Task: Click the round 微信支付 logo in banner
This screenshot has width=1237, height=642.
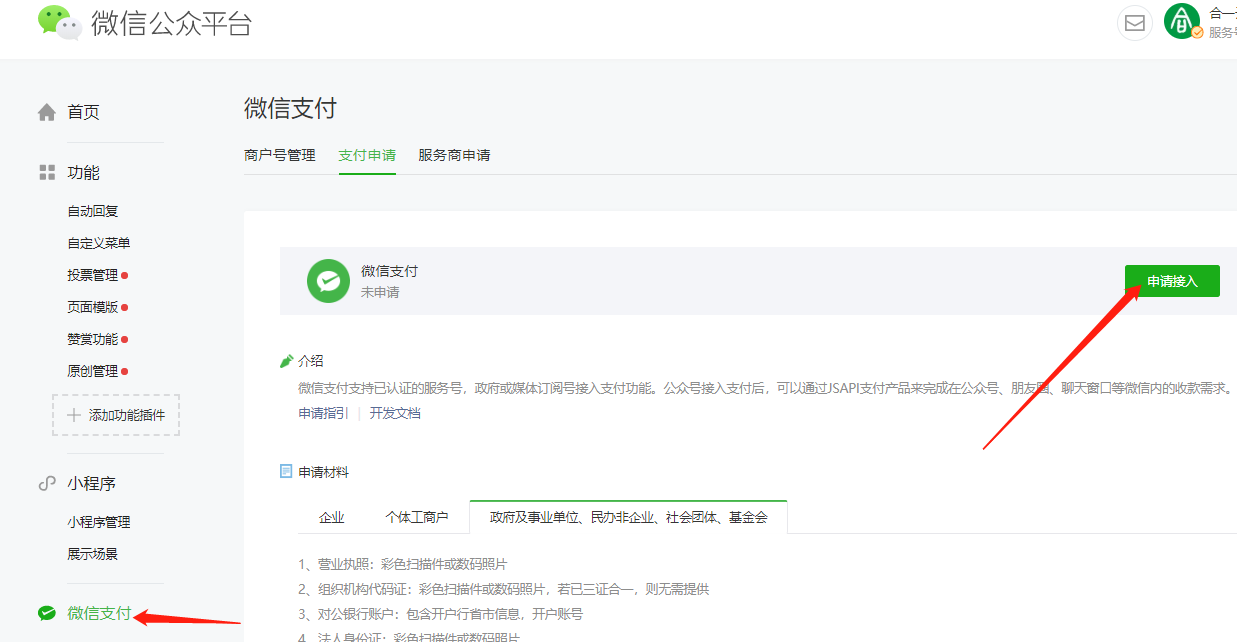Action: point(328,281)
